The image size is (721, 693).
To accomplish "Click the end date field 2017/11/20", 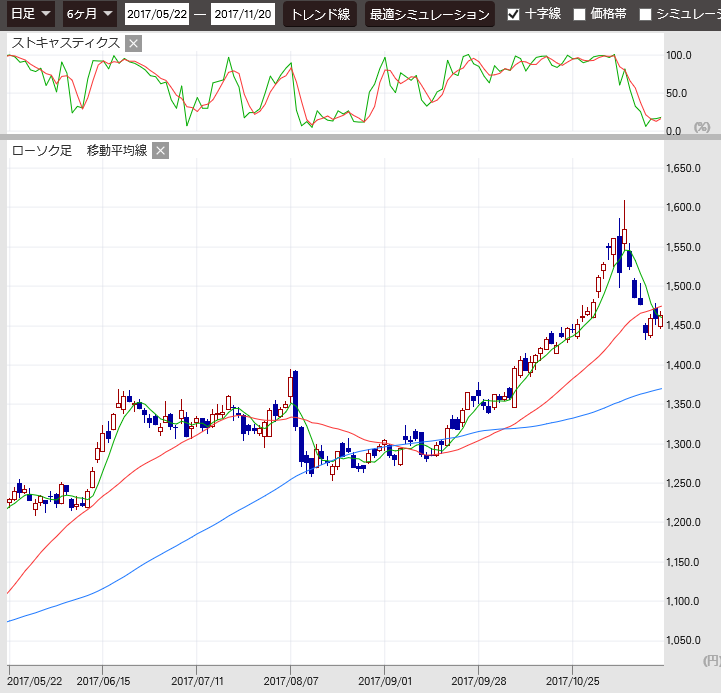I will (x=244, y=15).
